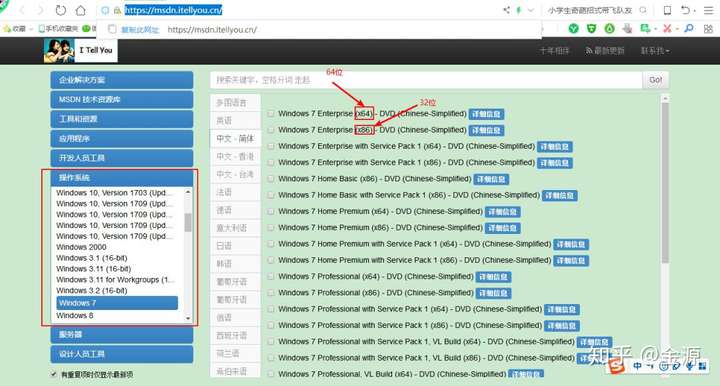Click the green lightning speed-mode icon
This screenshot has width=720, height=386.
click(519, 10)
